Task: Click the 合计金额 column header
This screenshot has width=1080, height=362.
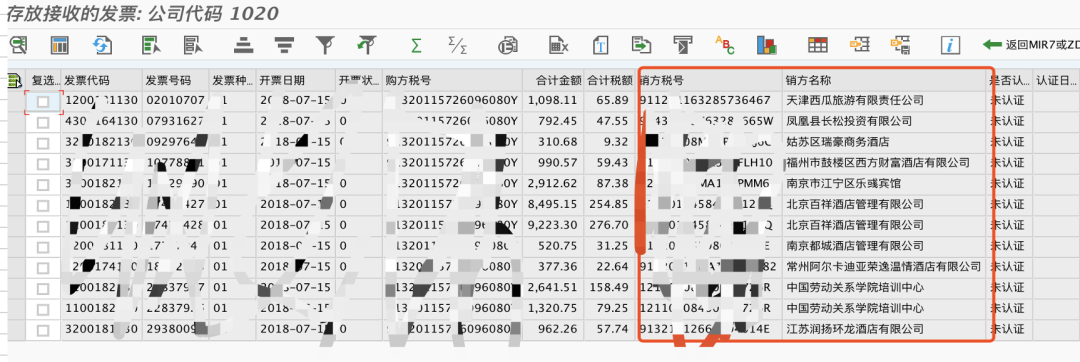Action: click(x=553, y=80)
